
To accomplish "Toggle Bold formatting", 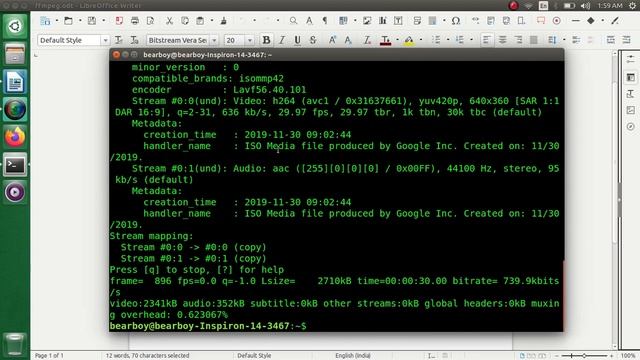I will (x=267, y=40).
